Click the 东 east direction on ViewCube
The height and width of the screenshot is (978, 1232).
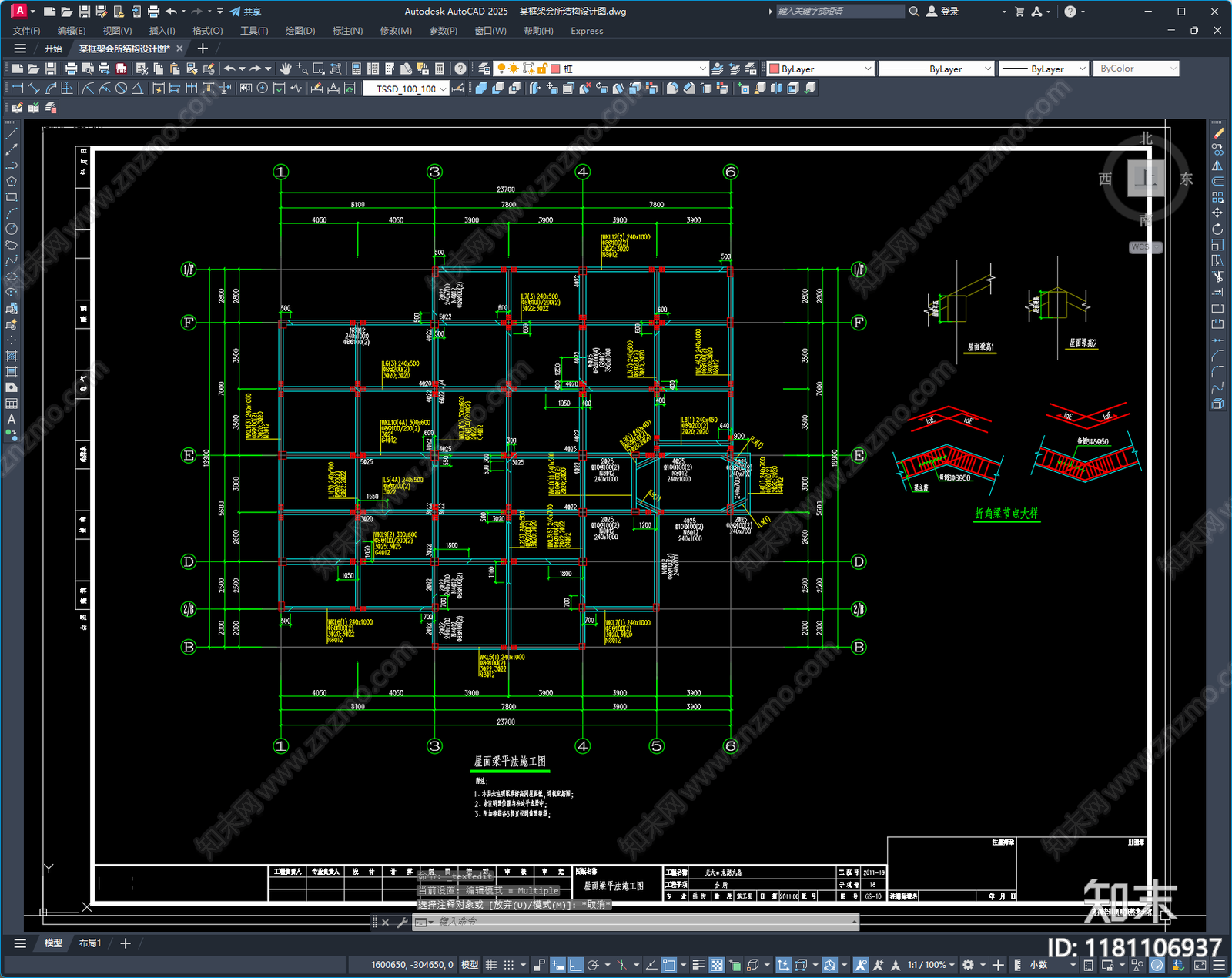point(1187,179)
